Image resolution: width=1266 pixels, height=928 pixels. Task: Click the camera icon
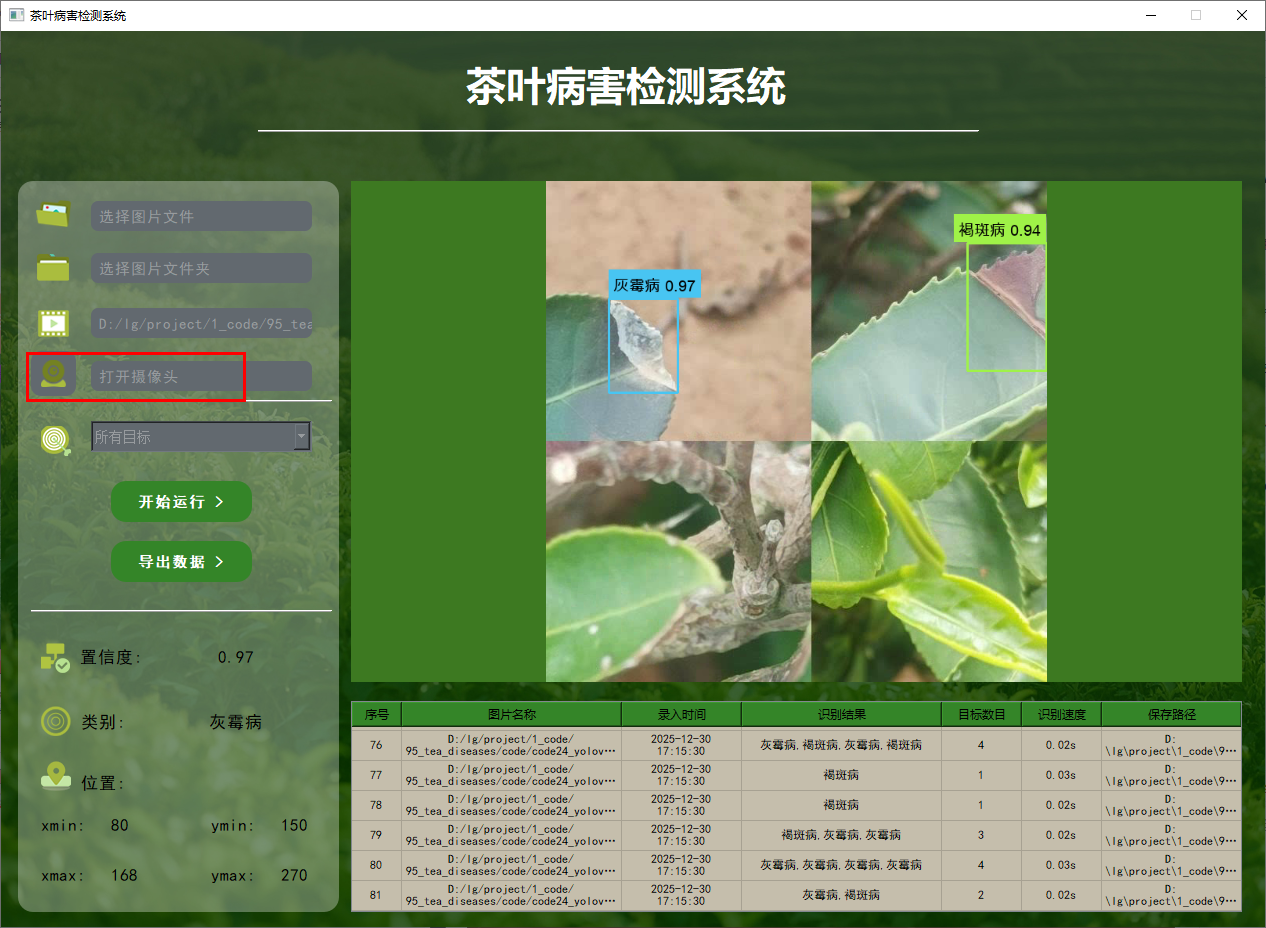(x=53, y=376)
